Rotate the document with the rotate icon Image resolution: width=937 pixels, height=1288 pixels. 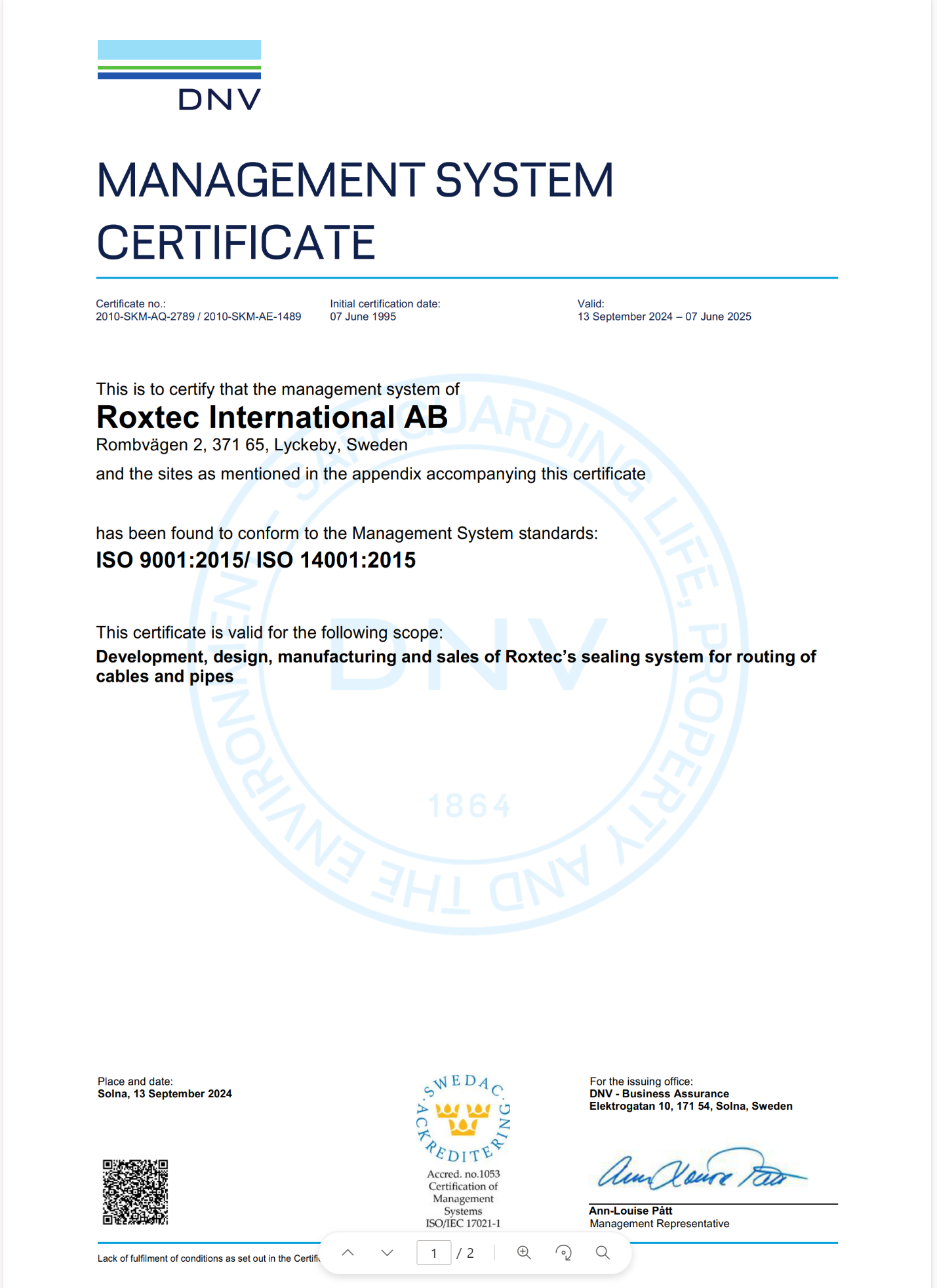click(563, 1253)
